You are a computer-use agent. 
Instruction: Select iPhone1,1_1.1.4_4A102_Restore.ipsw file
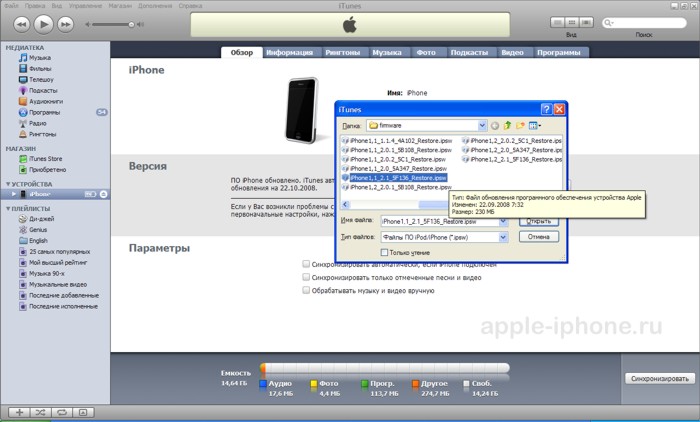tap(397, 141)
